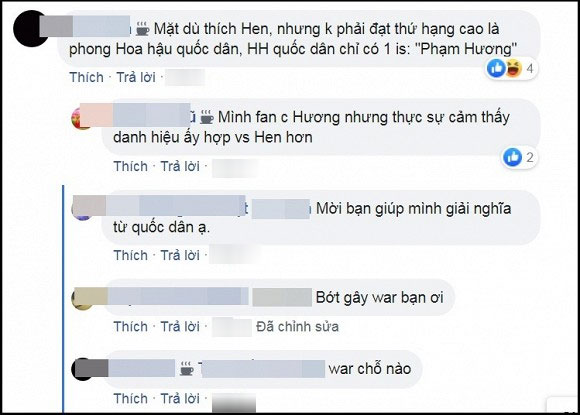Reply to the comment ending in "Phạm Hương"
The width and height of the screenshot is (580, 415).
[136, 77]
